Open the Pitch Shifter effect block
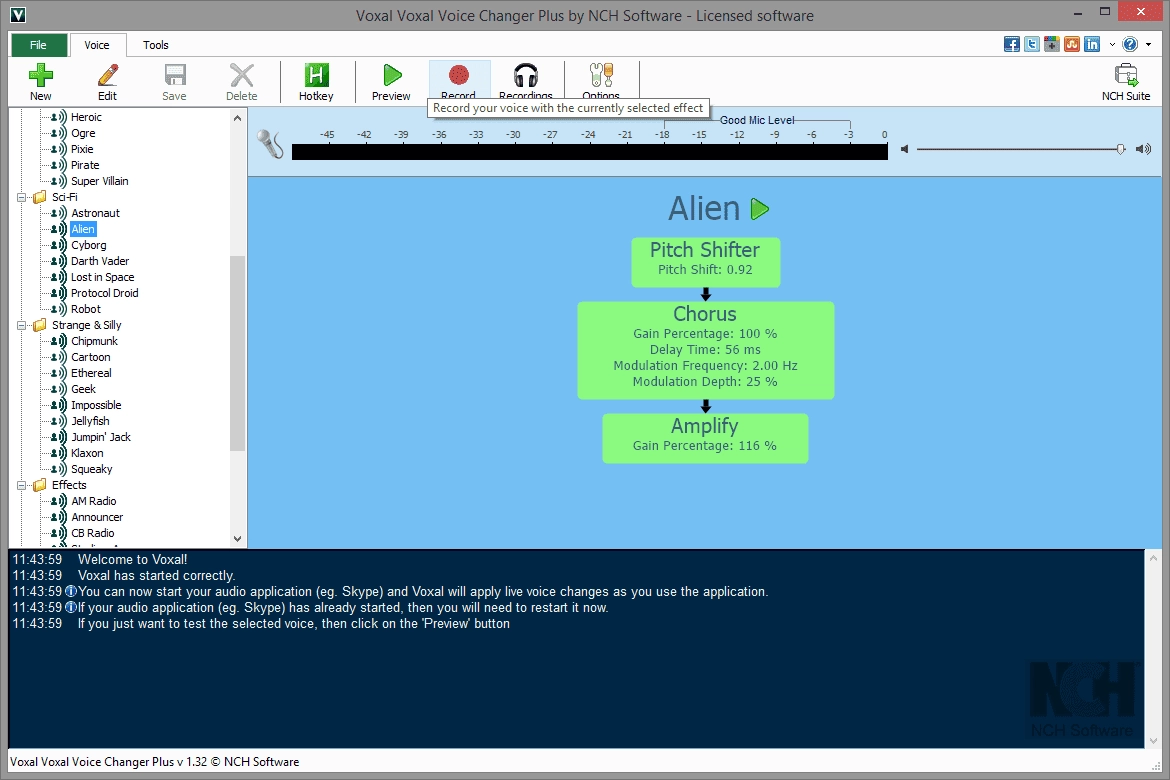 705,262
